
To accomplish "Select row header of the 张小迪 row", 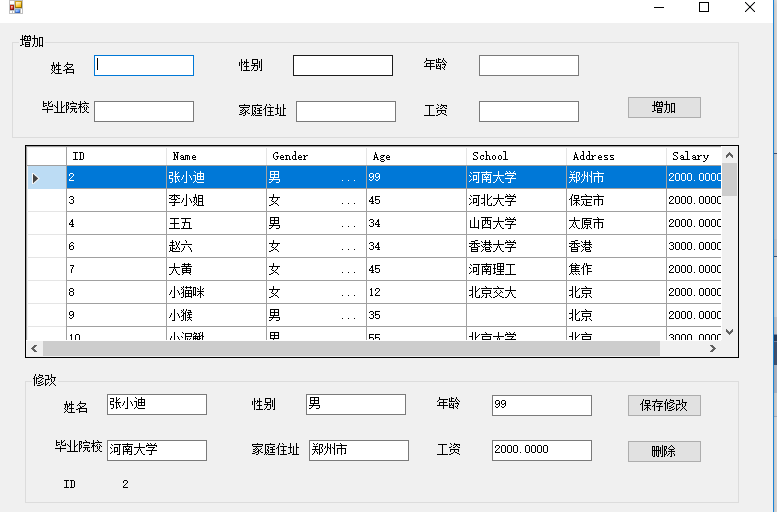I will tap(47, 177).
